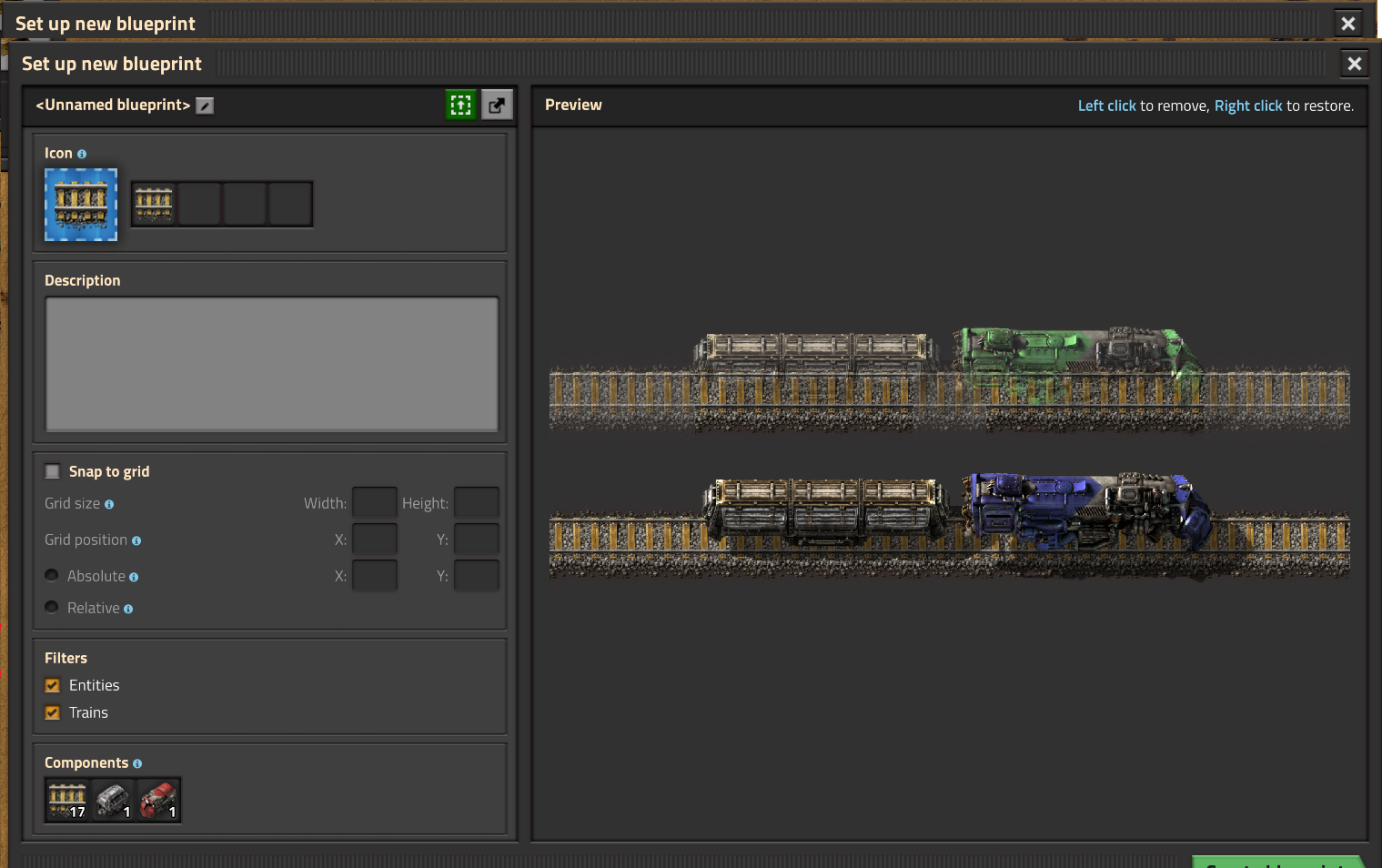The width and height of the screenshot is (1382, 868).
Task: Click the rail component showing 17
Action: (67, 800)
